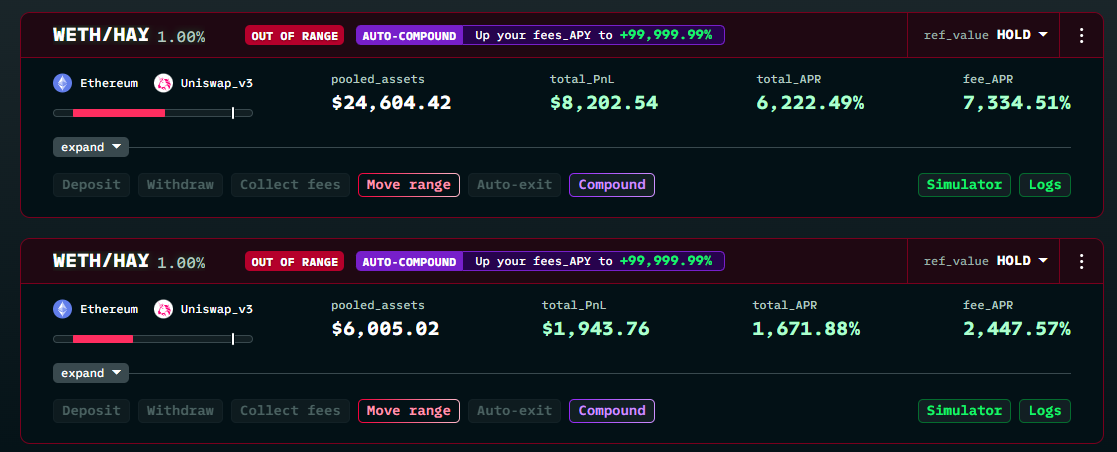Image resolution: width=1117 pixels, height=452 pixels.
Task: Click pooled_assets value $6,005.02
Action: (x=385, y=329)
